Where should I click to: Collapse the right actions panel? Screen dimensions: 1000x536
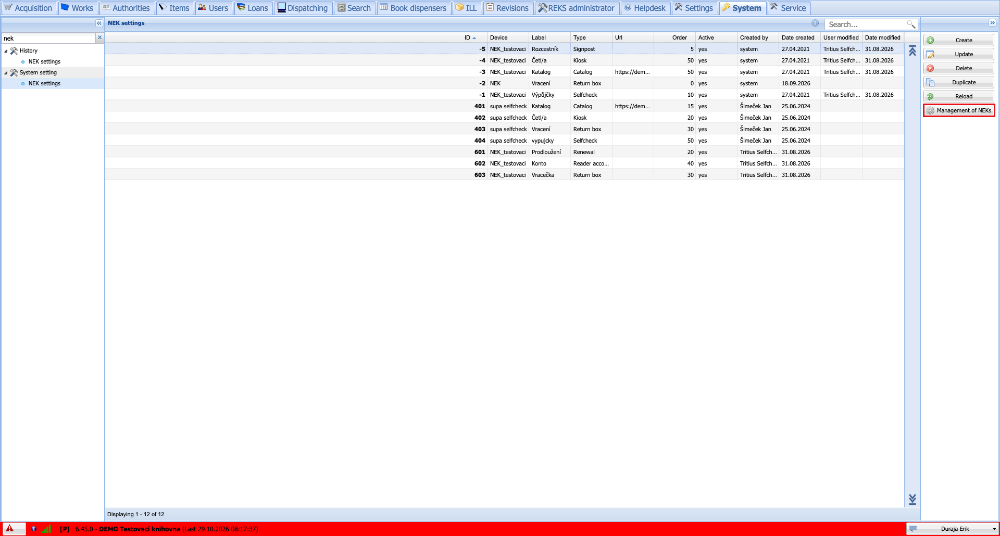tap(992, 23)
